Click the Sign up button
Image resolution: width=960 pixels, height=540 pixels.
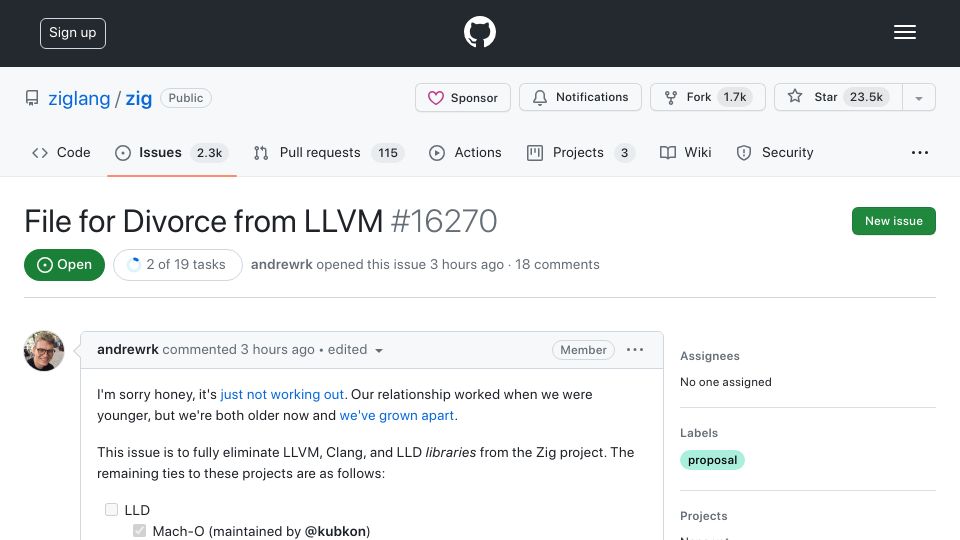click(x=73, y=33)
